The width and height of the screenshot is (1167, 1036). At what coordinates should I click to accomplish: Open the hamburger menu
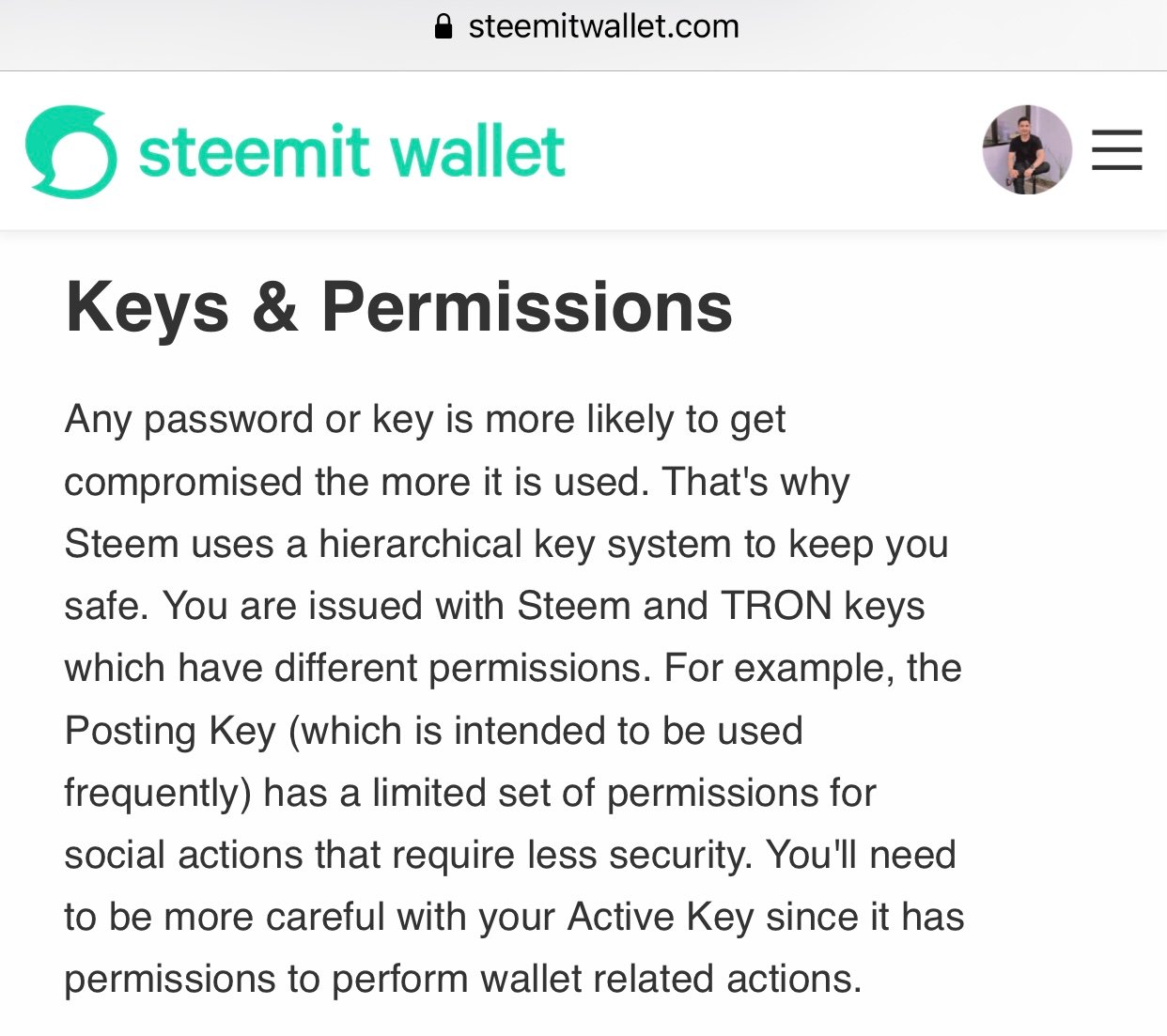click(x=1116, y=150)
